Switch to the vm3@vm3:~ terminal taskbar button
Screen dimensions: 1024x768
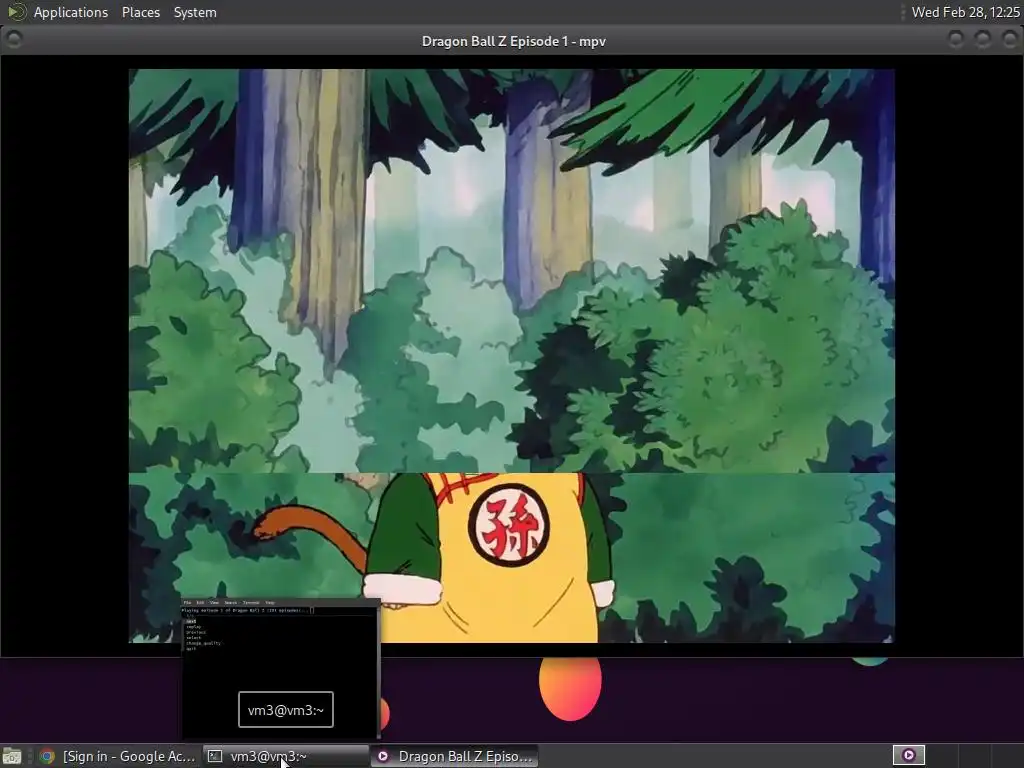click(285, 756)
